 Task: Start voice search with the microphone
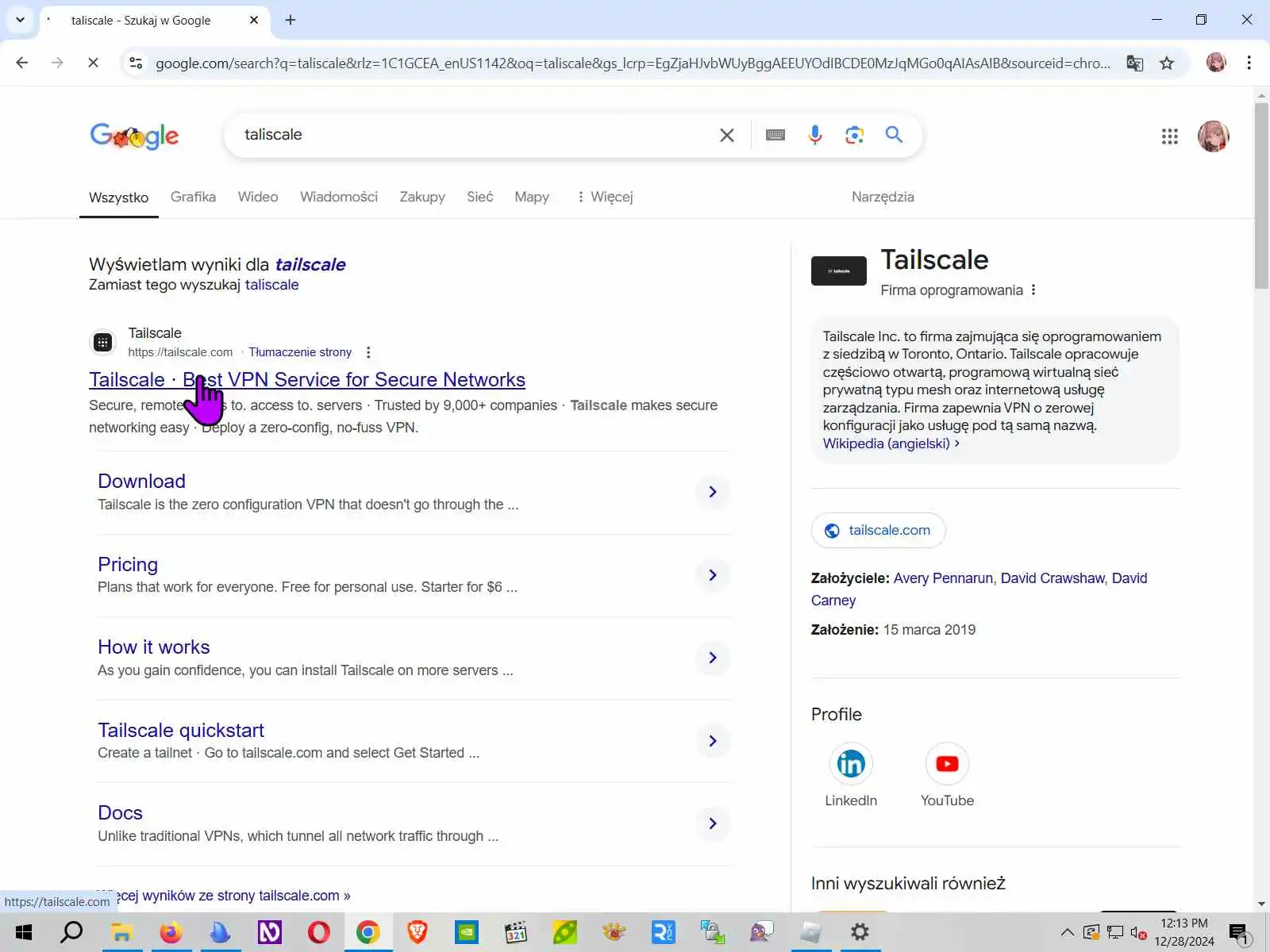coord(815,135)
